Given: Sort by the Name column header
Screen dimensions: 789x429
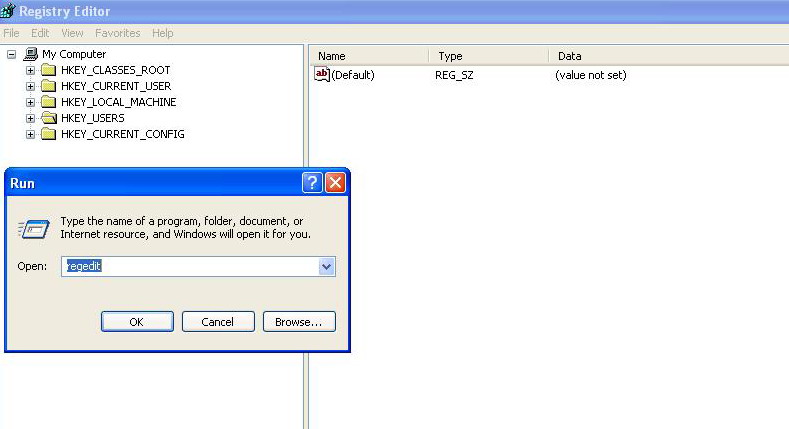Looking at the screenshot, I should tap(368, 56).
